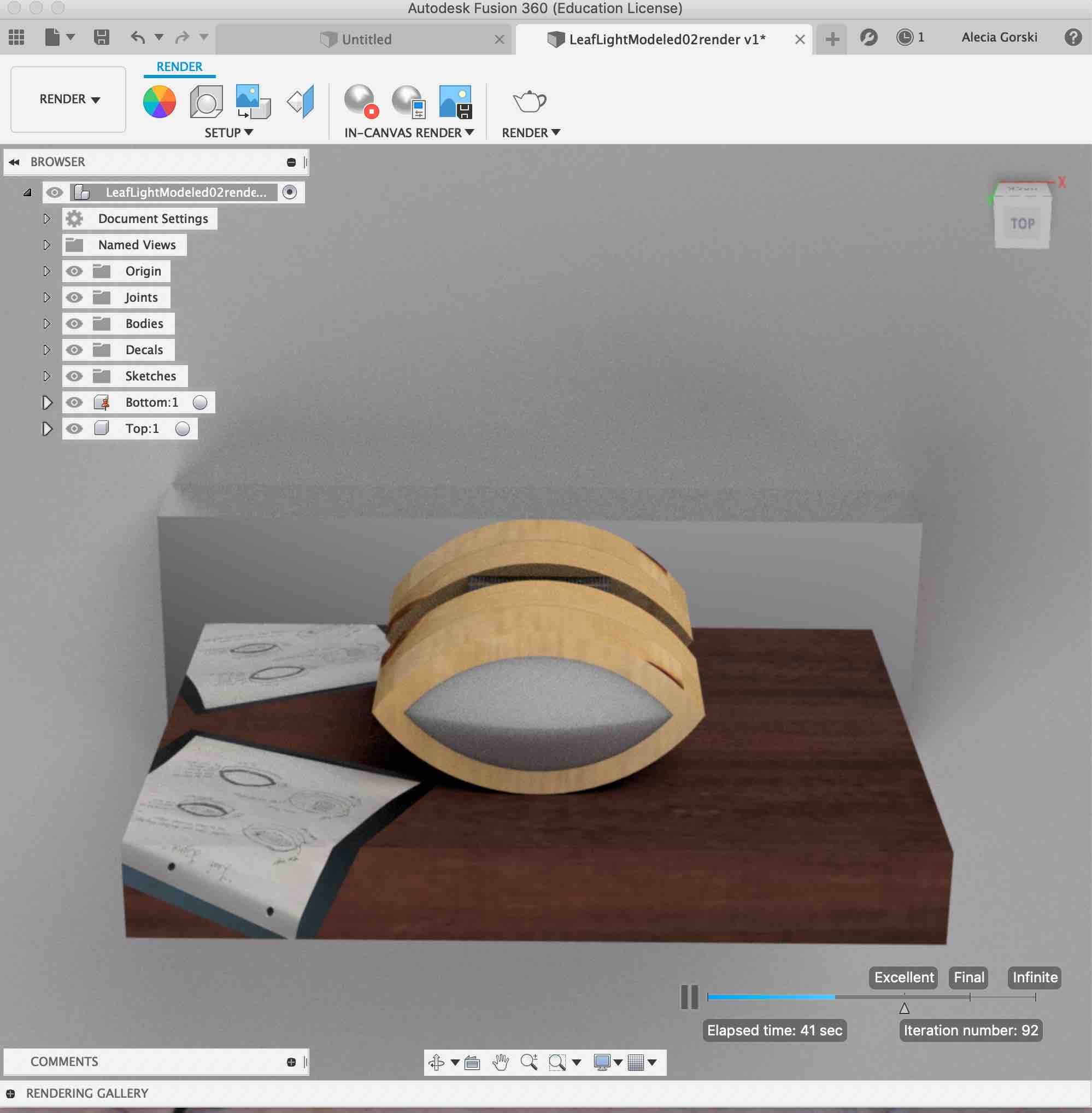Toggle visibility of root LeafLightModeled02render component

click(x=55, y=192)
